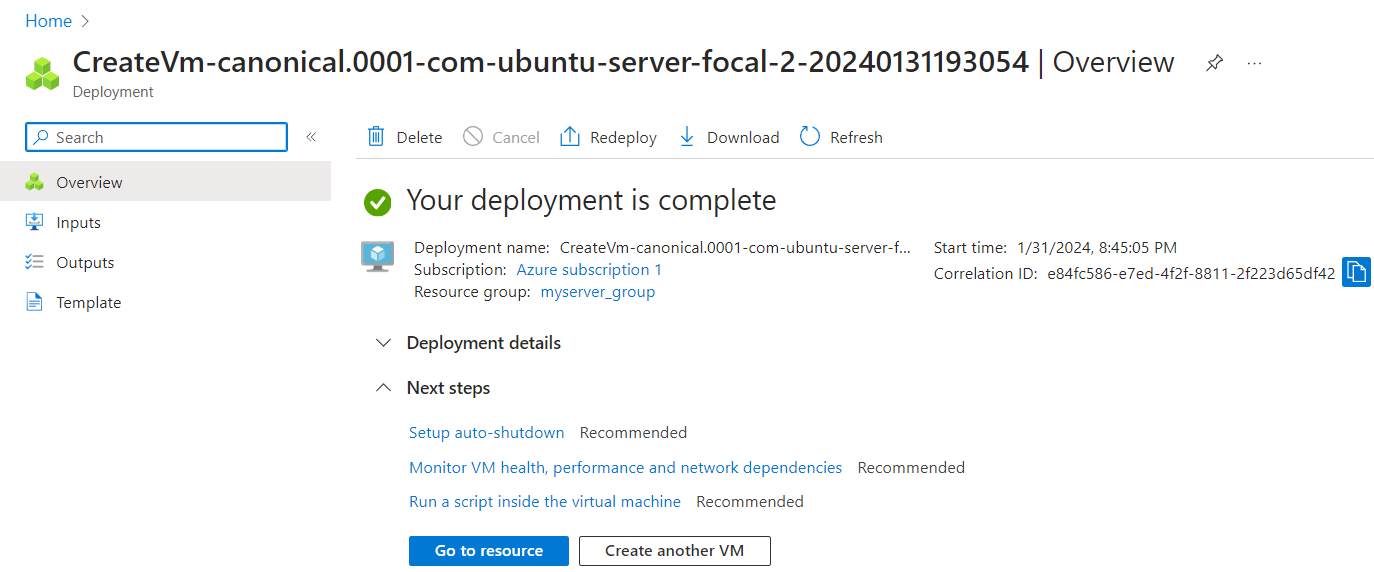The height and width of the screenshot is (572, 1374).
Task: Click the Download arrow icon
Action: coord(687,137)
